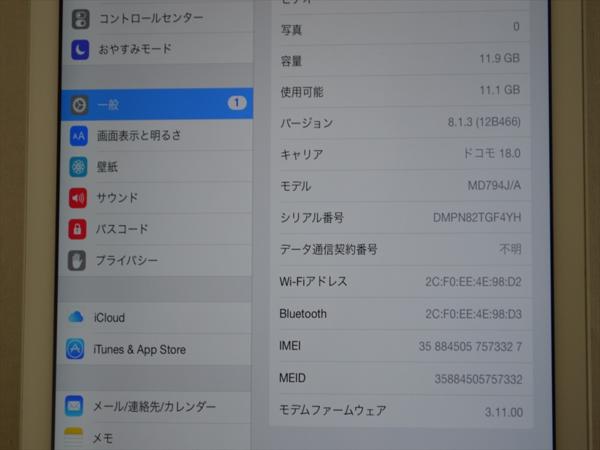600x450 pixels.
Task: Tap available value 11.1 GB
Action: tap(500, 90)
